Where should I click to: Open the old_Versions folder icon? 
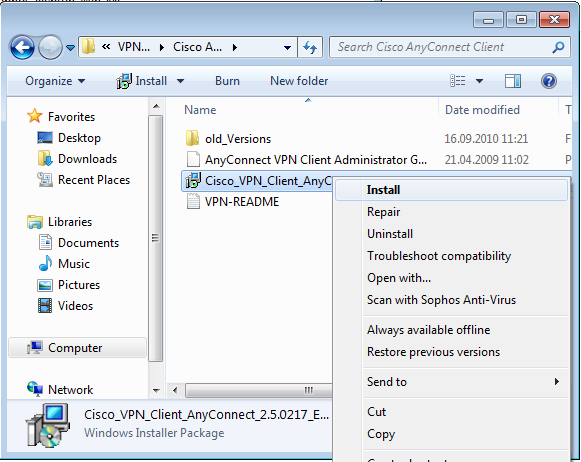[192, 138]
